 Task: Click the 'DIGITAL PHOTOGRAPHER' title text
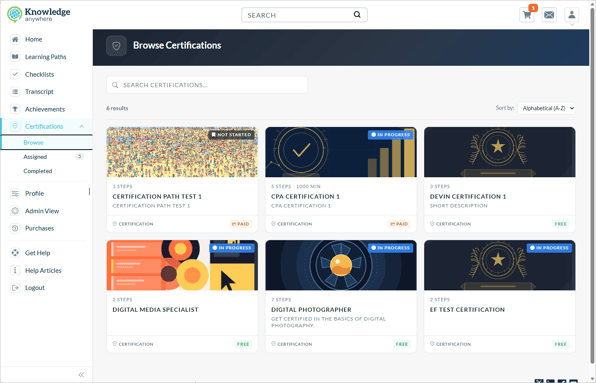(311, 310)
